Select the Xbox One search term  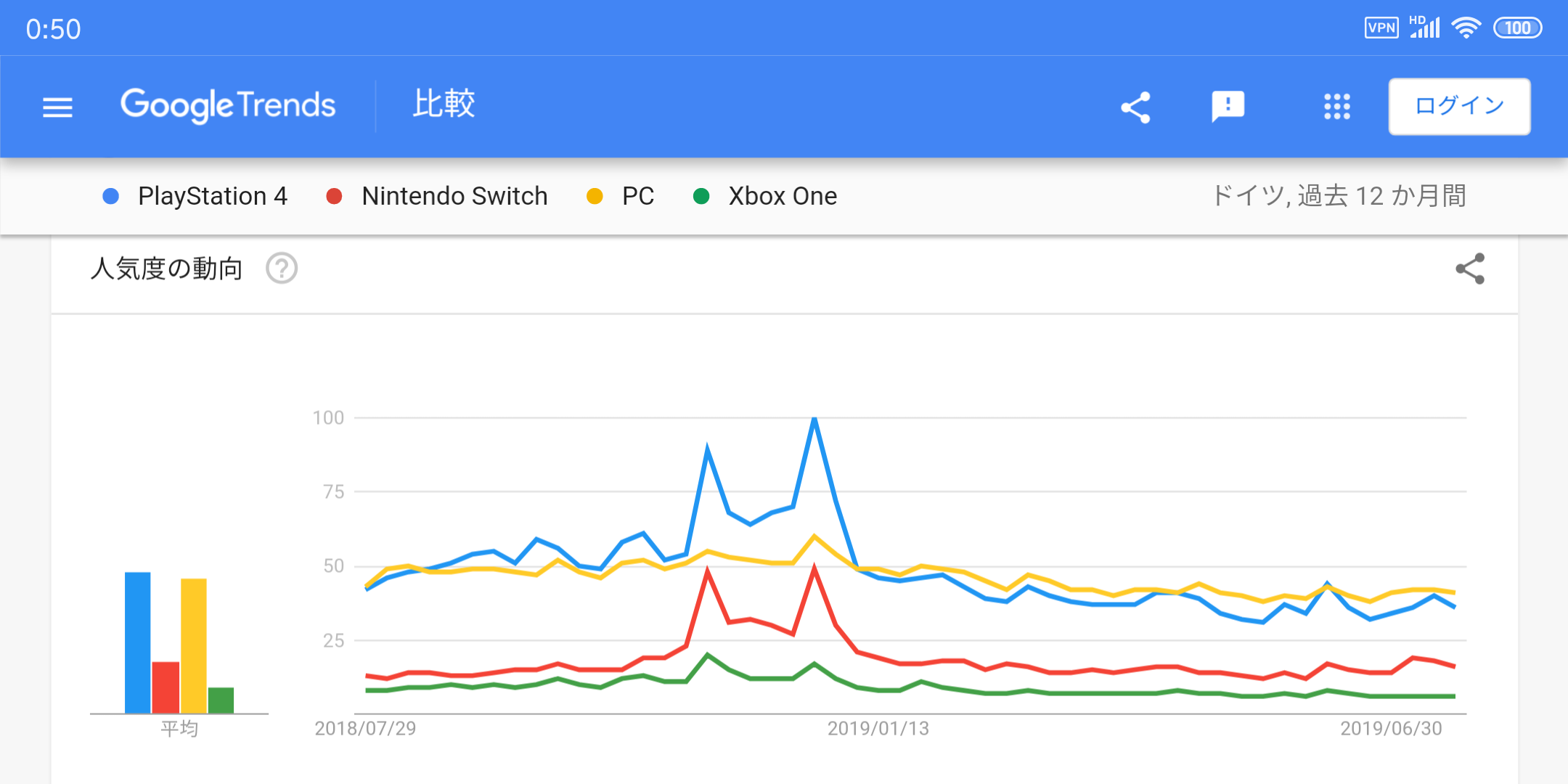tap(782, 196)
